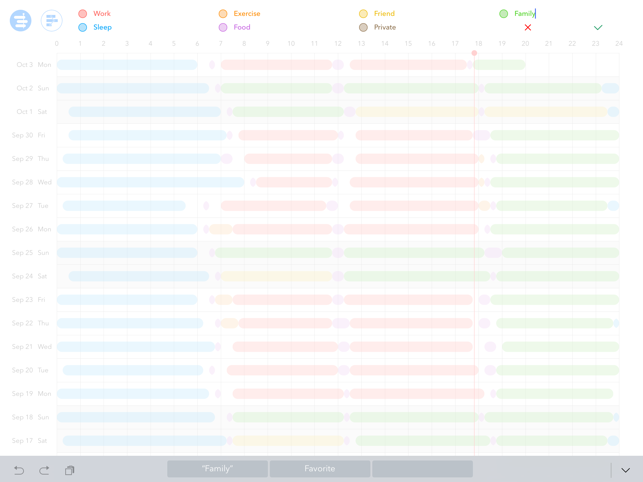Click the copy clipboard icon
643x482 pixels.
pyautogui.click(x=70, y=470)
